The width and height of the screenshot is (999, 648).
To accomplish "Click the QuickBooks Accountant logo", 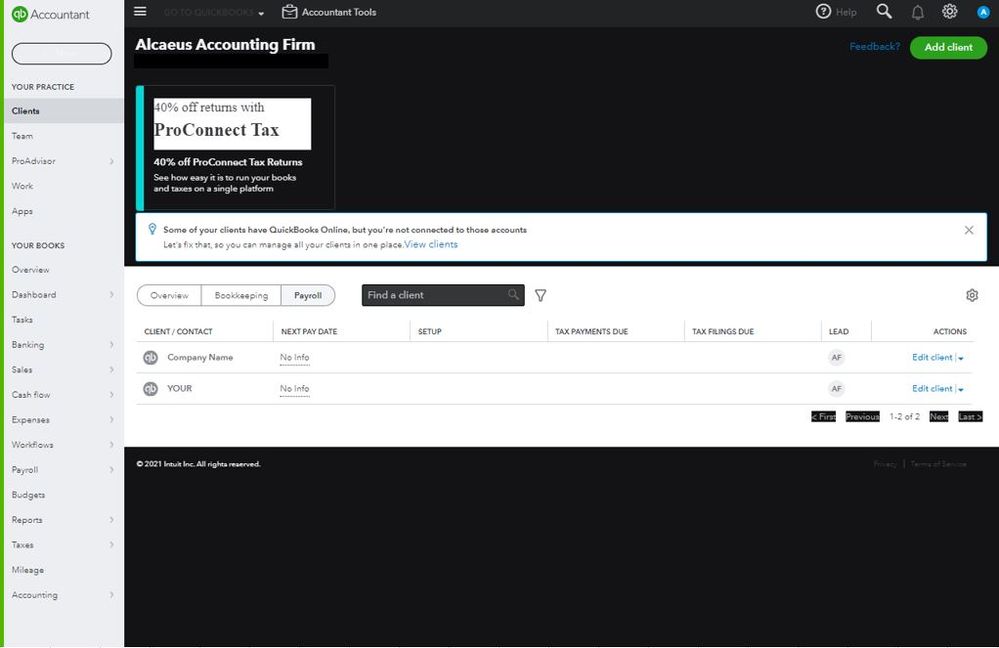I will coord(51,14).
